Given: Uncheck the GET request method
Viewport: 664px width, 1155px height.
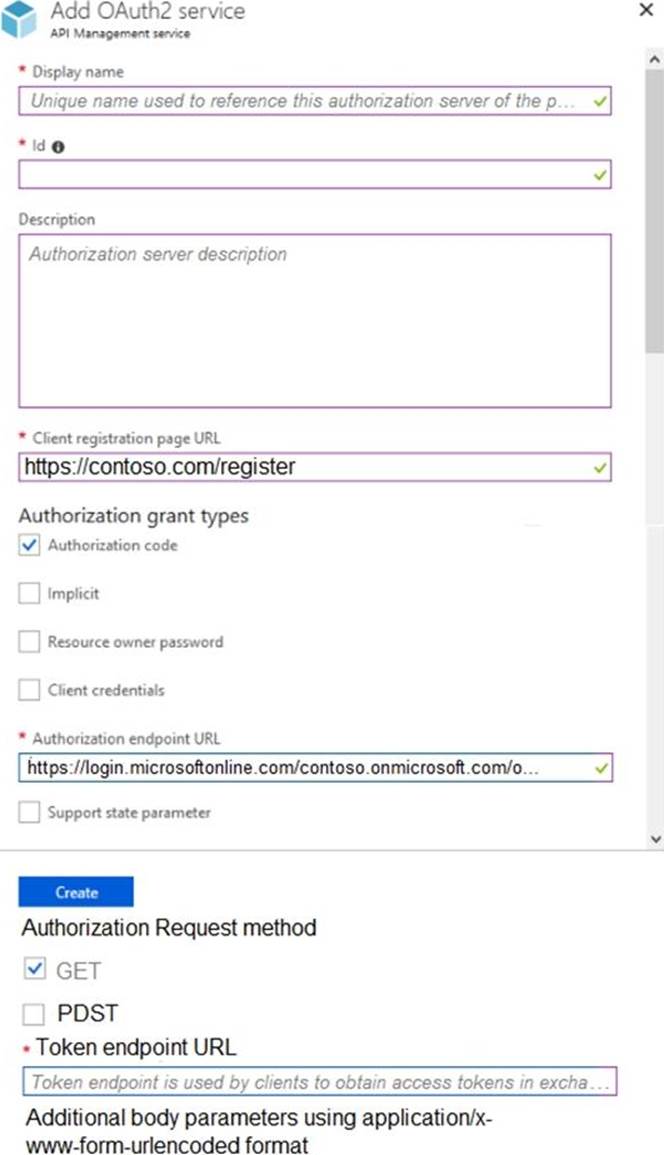Looking at the screenshot, I should click(35, 969).
